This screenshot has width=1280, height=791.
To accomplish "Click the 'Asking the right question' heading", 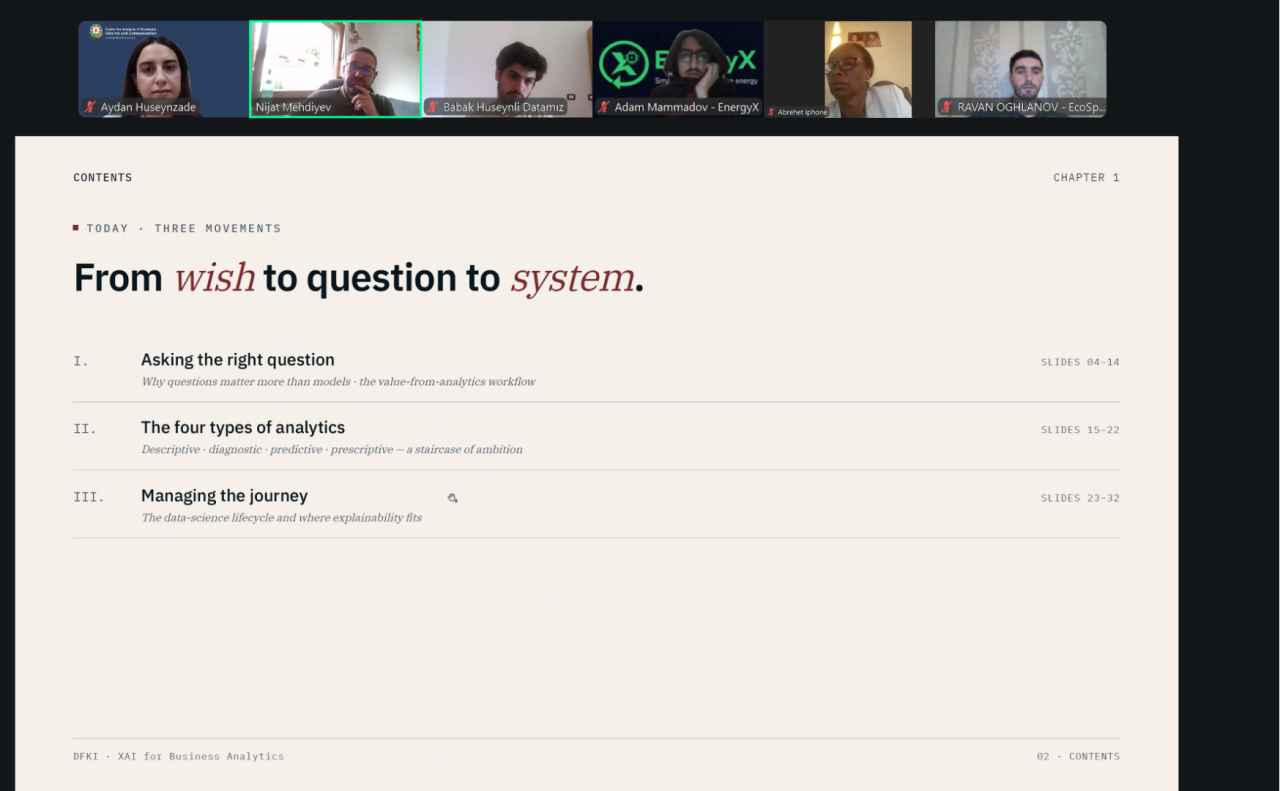I will 238,360.
